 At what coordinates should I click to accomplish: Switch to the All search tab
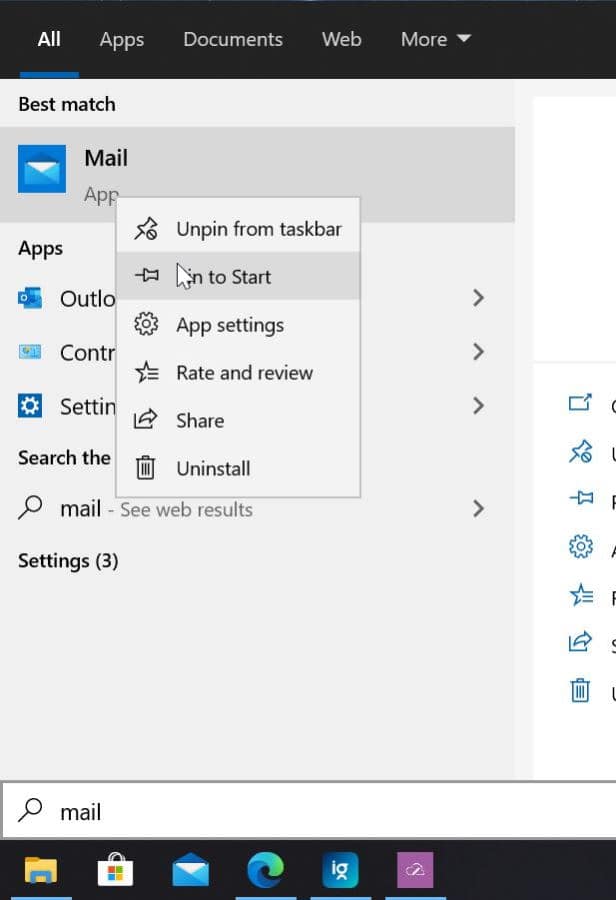coord(49,39)
